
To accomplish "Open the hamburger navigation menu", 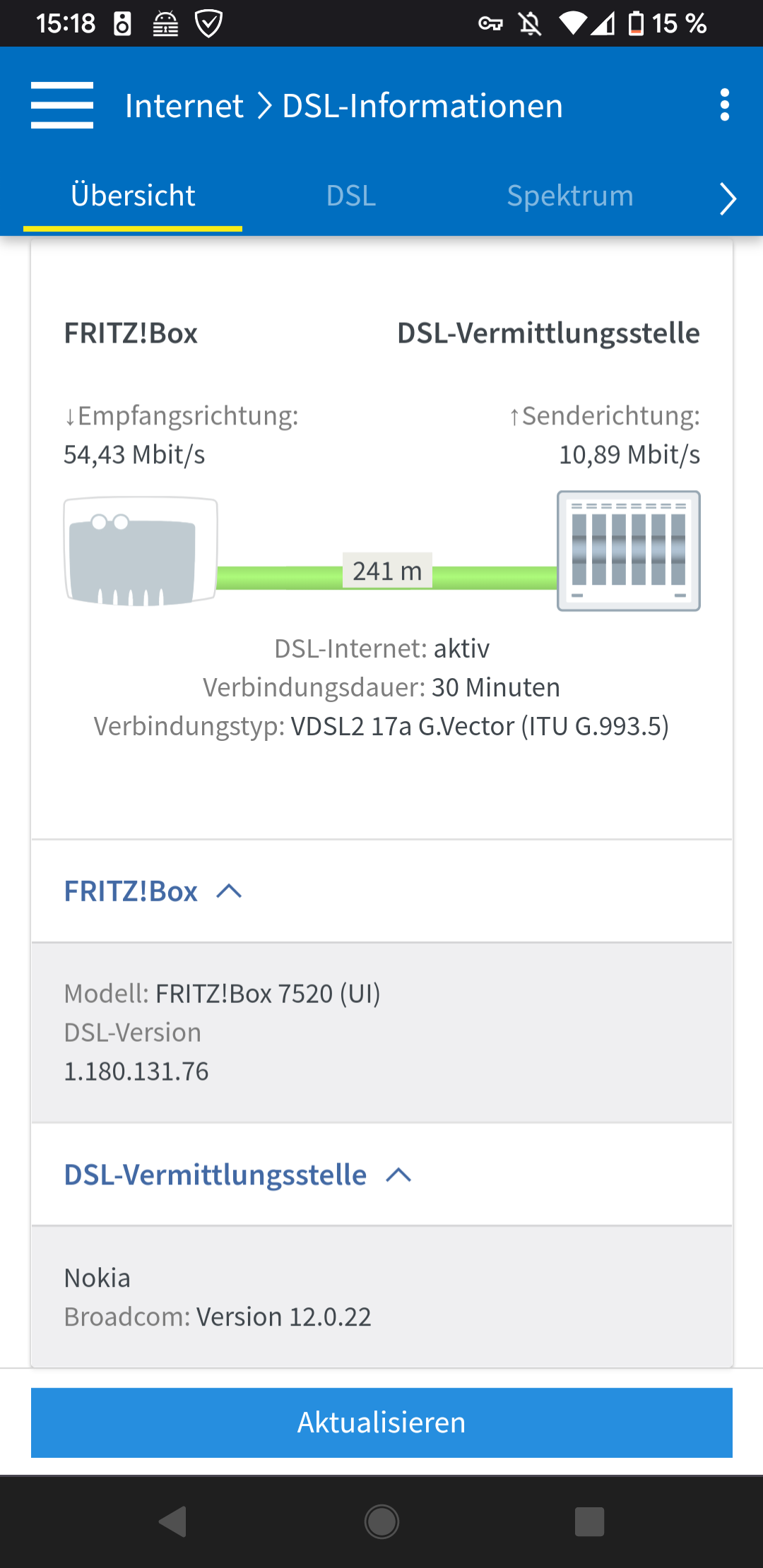I will coord(62,105).
